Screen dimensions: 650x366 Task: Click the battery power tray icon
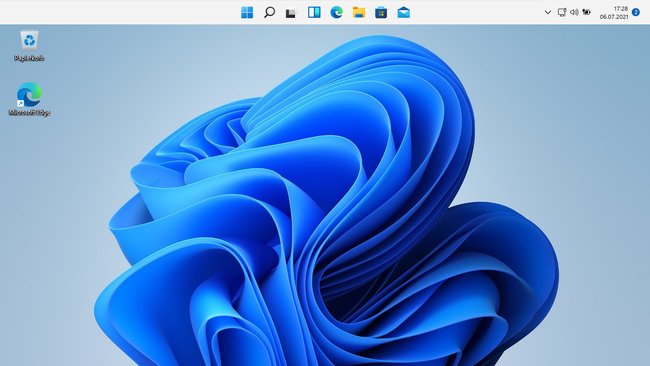coord(586,12)
